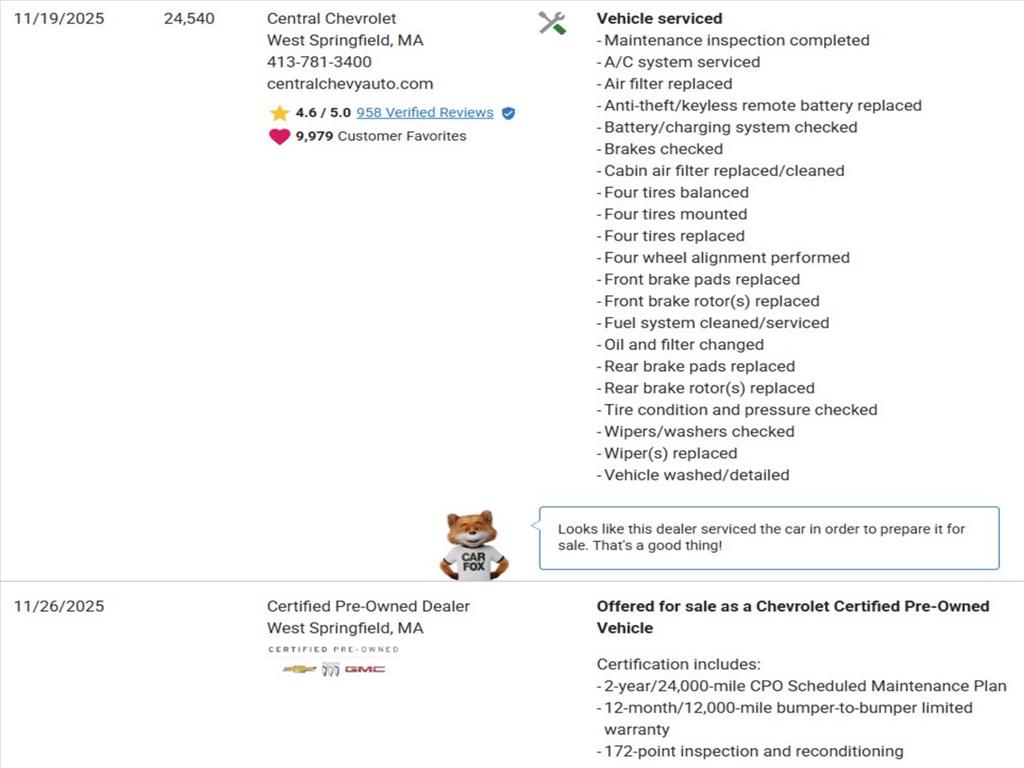The height and width of the screenshot is (768, 1024).
Task: Click the 413-781-3400 phone number
Action: (x=319, y=62)
